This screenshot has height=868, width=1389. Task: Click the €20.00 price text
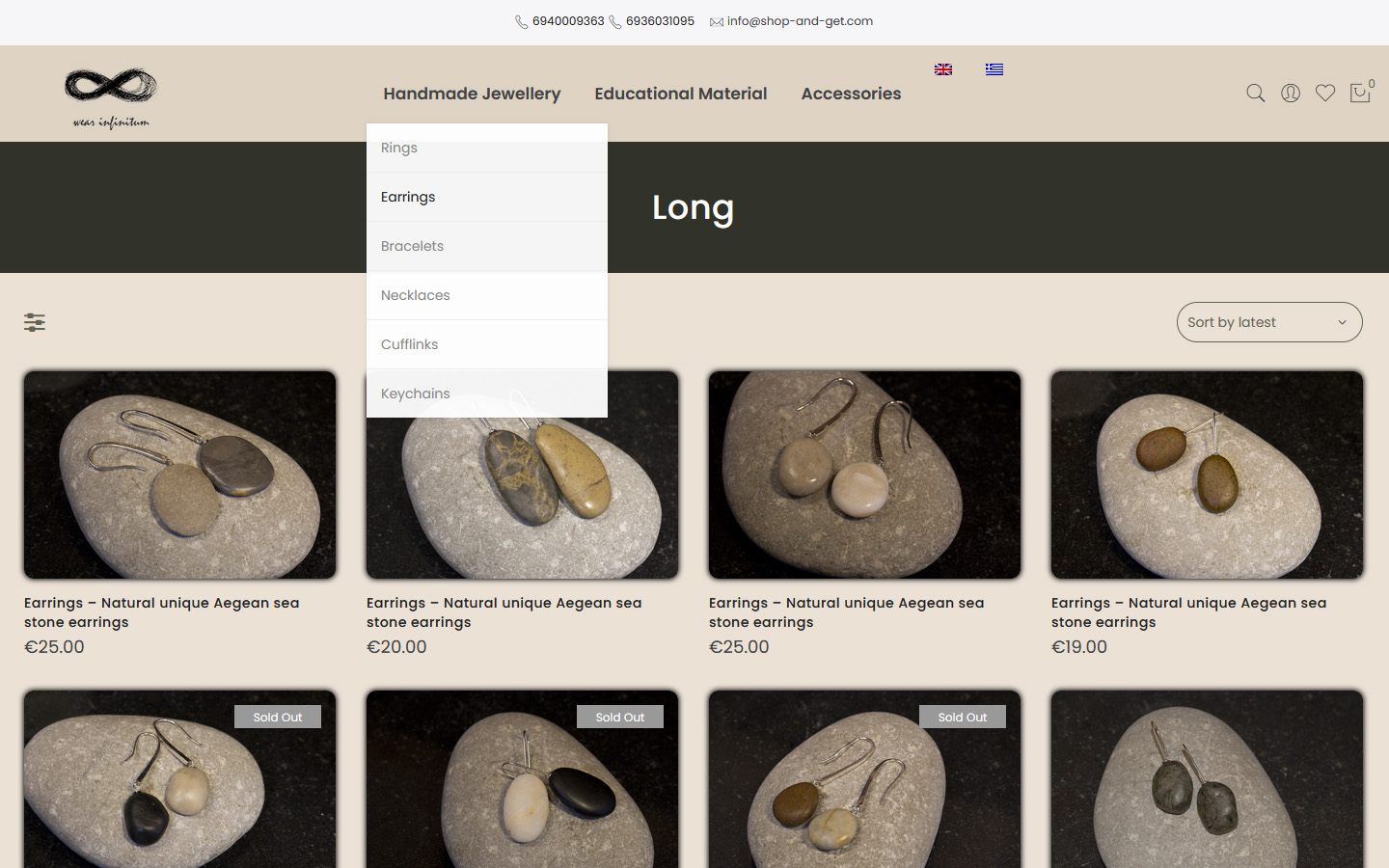click(396, 647)
